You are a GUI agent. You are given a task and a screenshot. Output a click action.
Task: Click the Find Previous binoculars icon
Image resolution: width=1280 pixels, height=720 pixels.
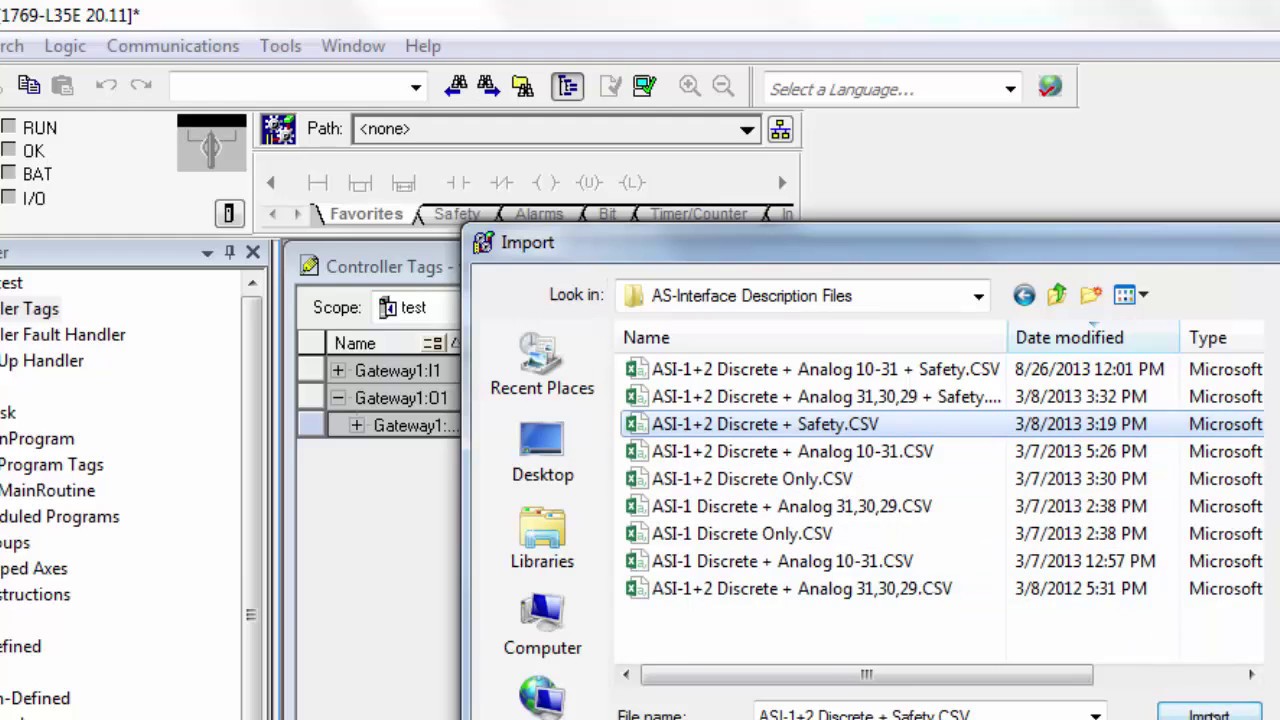point(456,86)
